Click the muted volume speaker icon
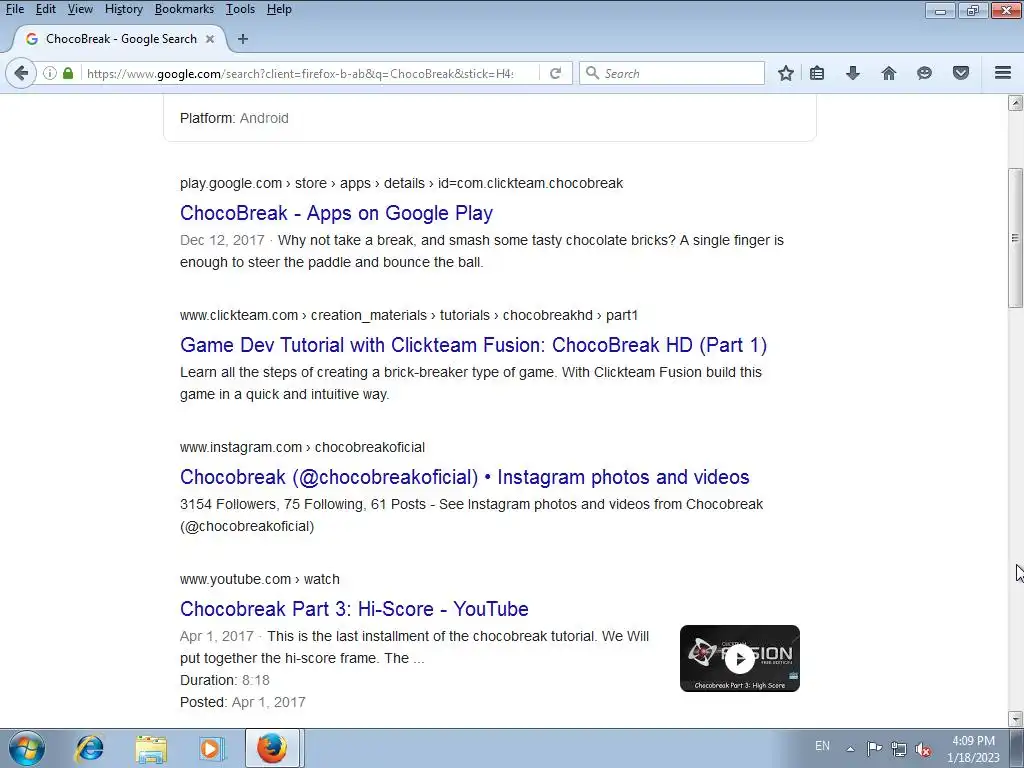Image resolution: width=1024 pixels, height=768 pixels. pos(923,748)
